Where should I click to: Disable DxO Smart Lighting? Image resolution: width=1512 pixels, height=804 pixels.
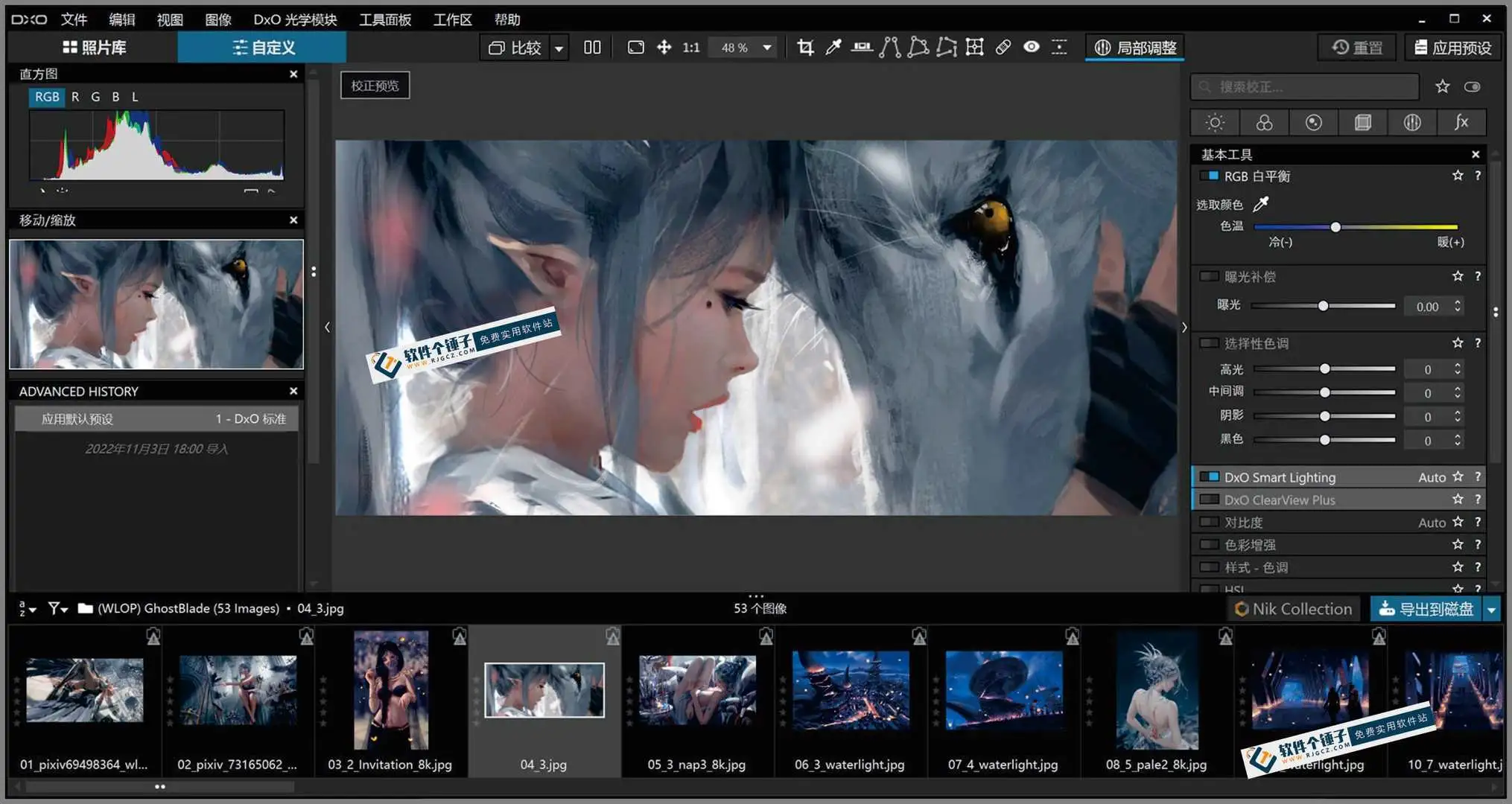pos(1209,476)
